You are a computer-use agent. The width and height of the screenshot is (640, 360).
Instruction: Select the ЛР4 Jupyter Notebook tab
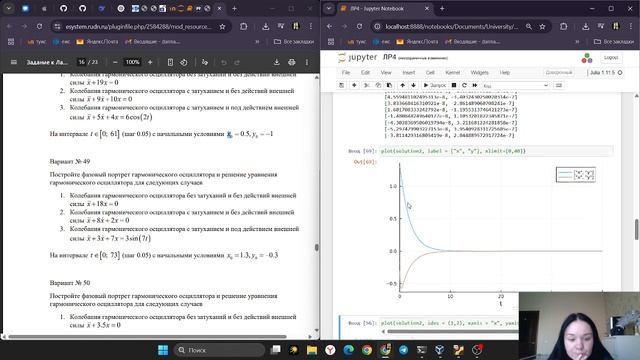tap(386, 8)
